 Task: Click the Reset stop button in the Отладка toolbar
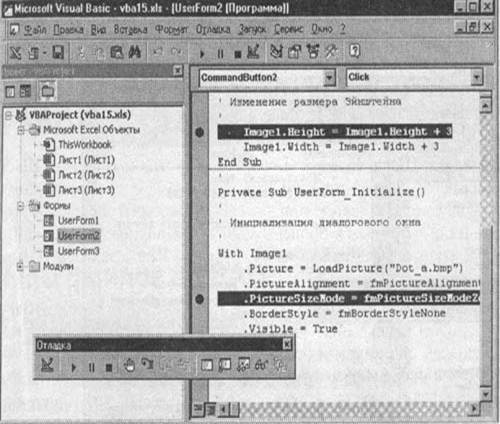[x=109, y=368]
